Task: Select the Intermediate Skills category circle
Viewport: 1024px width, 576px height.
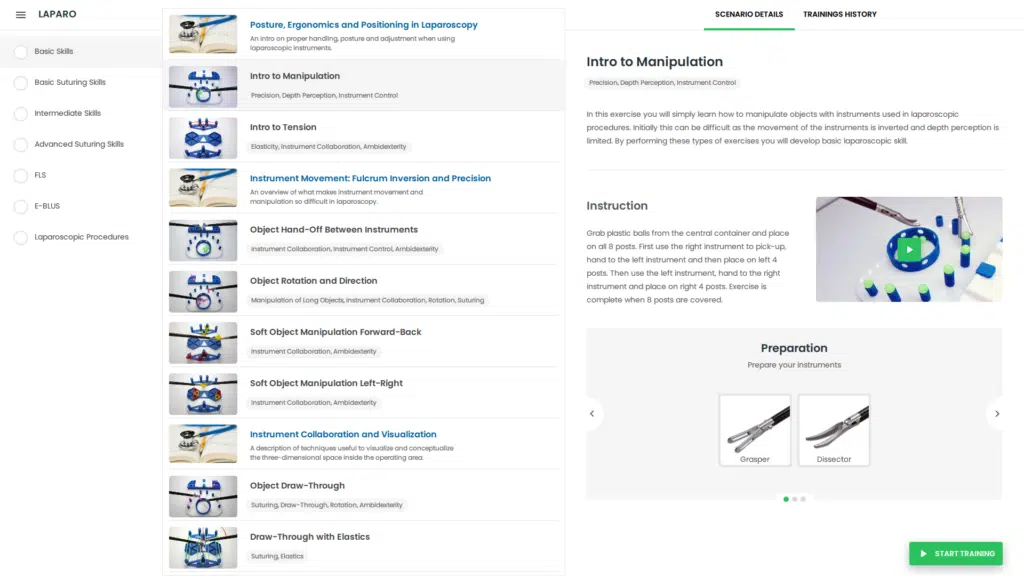Action: (x=21, y=114)
